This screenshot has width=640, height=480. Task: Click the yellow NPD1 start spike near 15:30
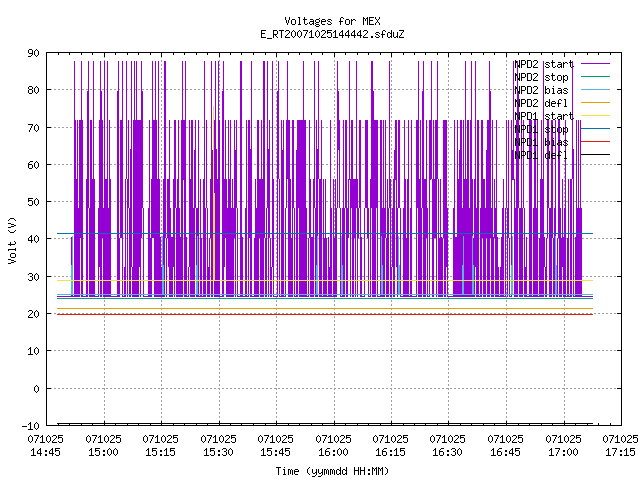coord(213,192)
